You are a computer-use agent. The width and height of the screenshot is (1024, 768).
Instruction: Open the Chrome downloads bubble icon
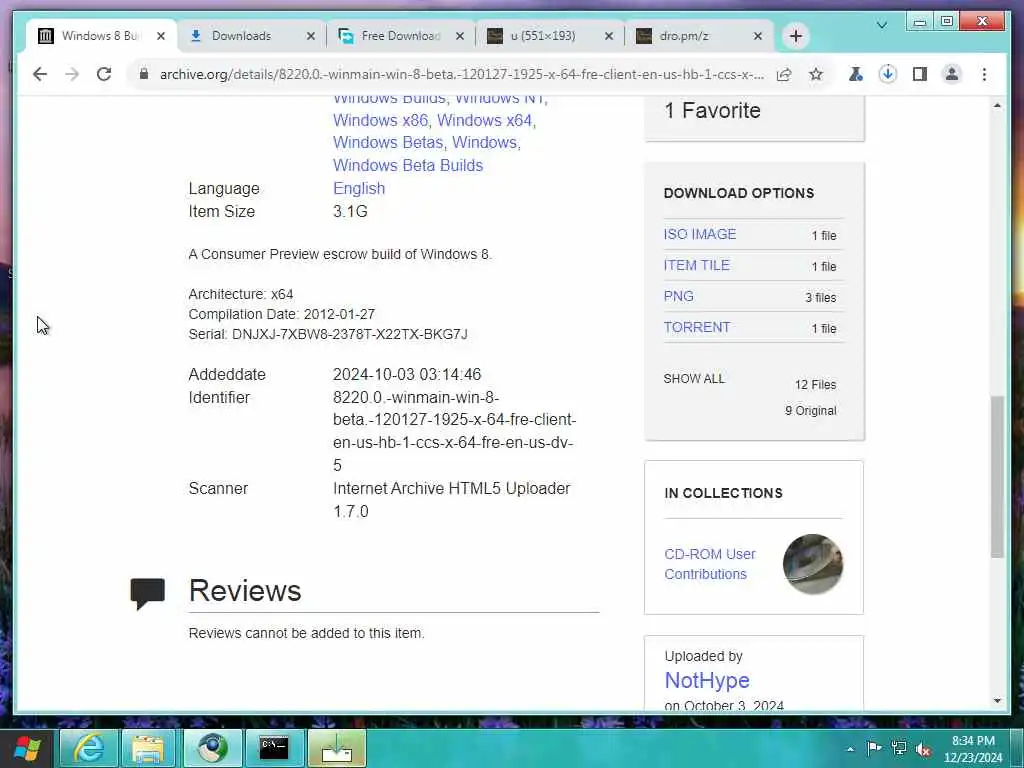coord(888,74)
